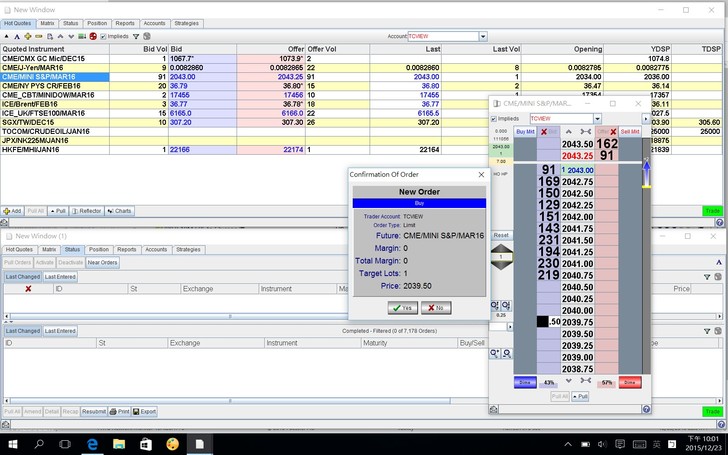
Task: Cancel the order by clicking No
Action: pyautogui.click(x=438, y=308)
